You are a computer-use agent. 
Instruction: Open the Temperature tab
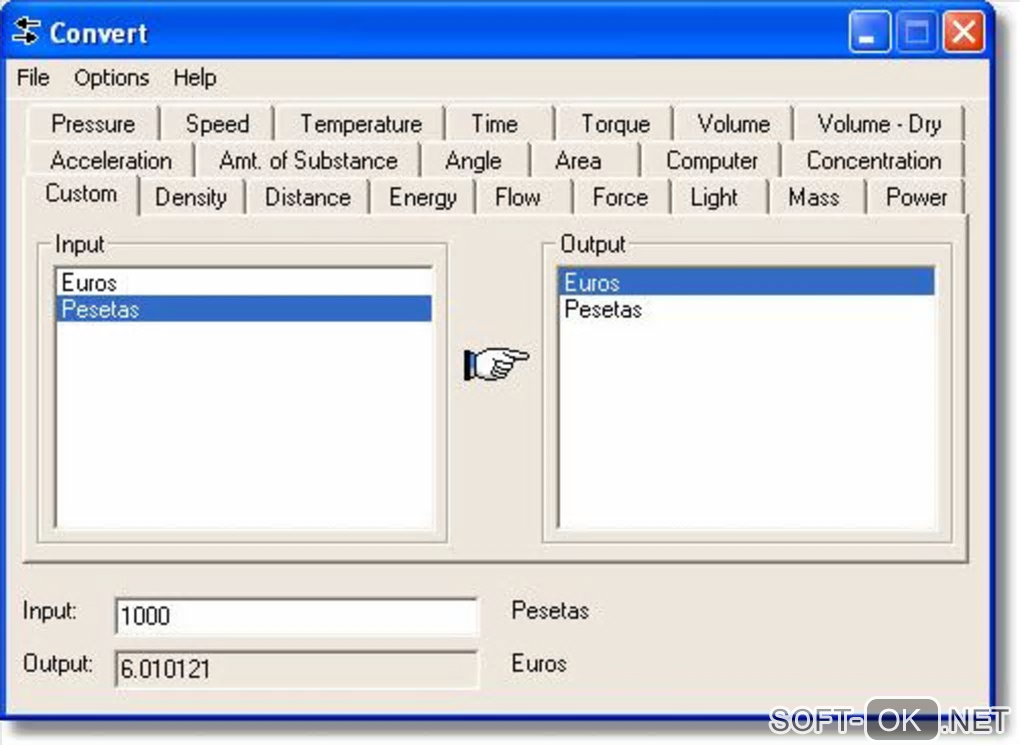point(360,124)
